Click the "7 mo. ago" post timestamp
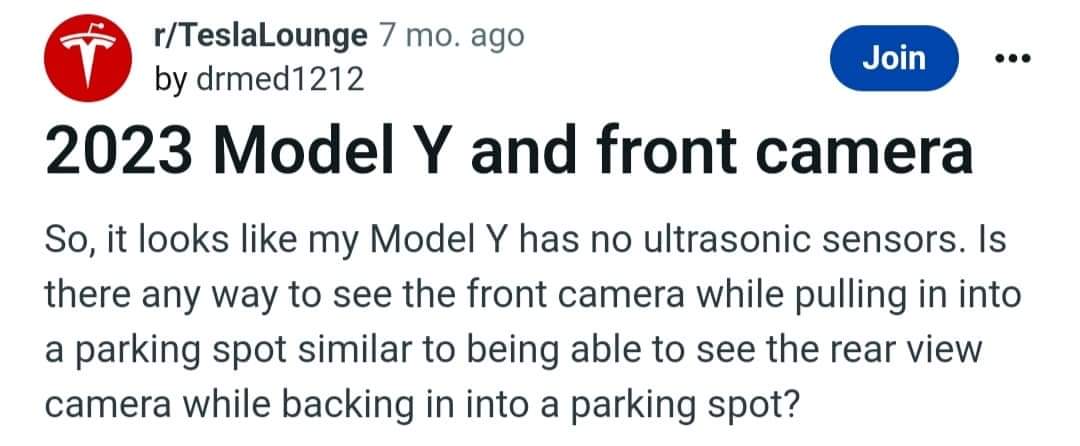The width and height of the screenshot is (1080, 446). pyautogui.click(x=452, y=37)
